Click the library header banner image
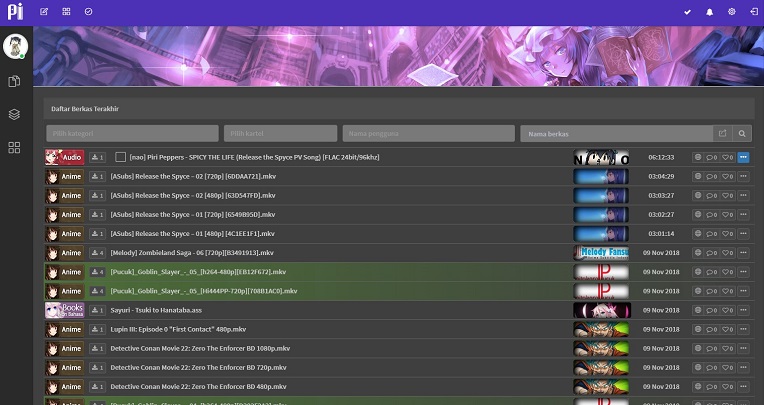The width and height of the screenshot is (764, 405). pyautogui.click(x=399, y=56)
